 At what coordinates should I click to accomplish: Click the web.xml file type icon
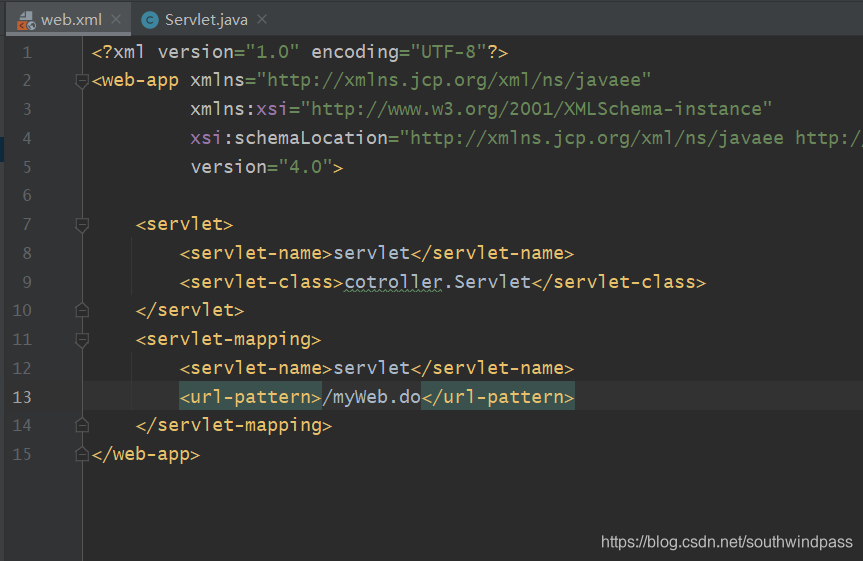tap(25, 20)
